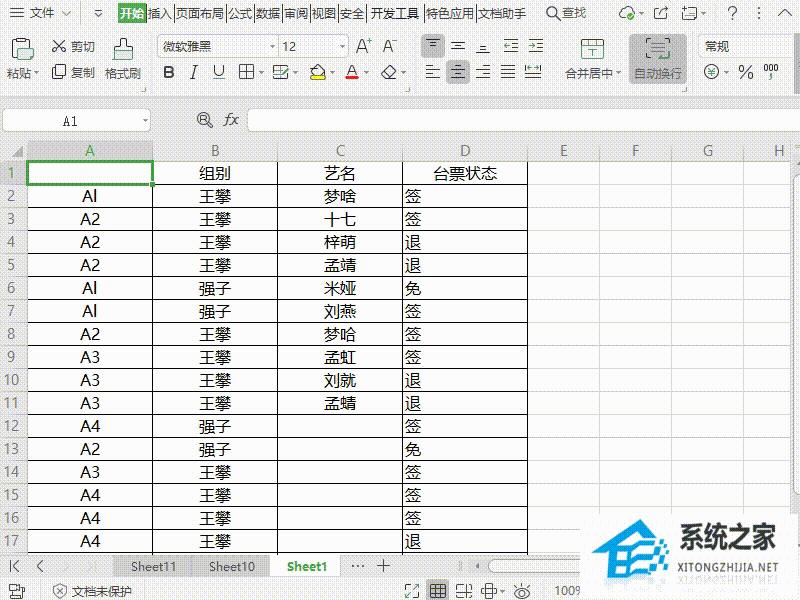Viewport: 800px width, 600px height.
Task: Toggle the eraser clear formatting tool
Action: click(389, 72)
